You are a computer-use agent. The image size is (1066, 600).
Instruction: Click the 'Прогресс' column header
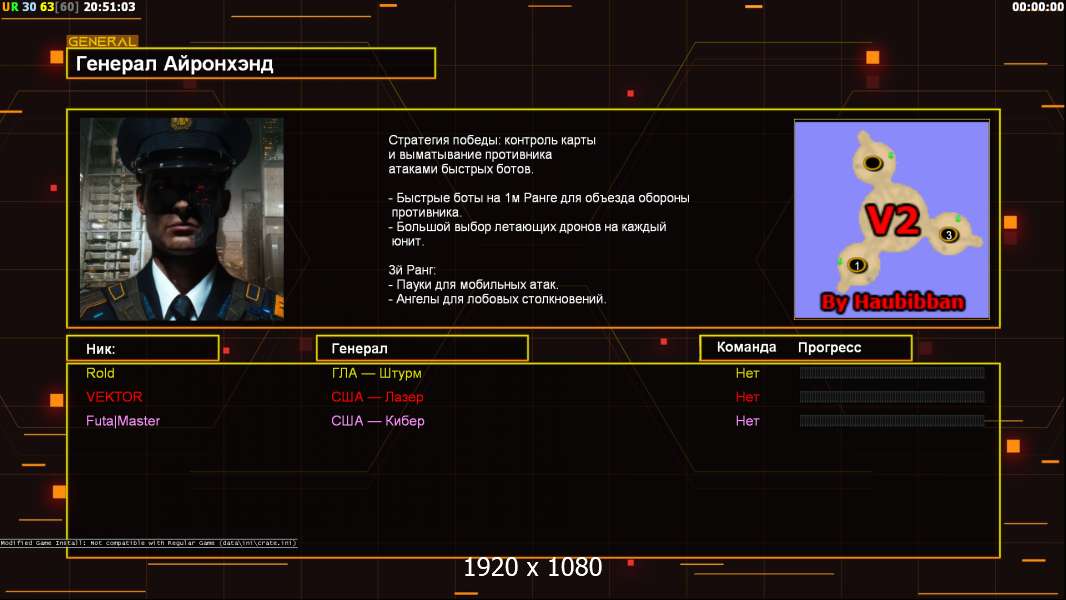(x=829, y=347)
